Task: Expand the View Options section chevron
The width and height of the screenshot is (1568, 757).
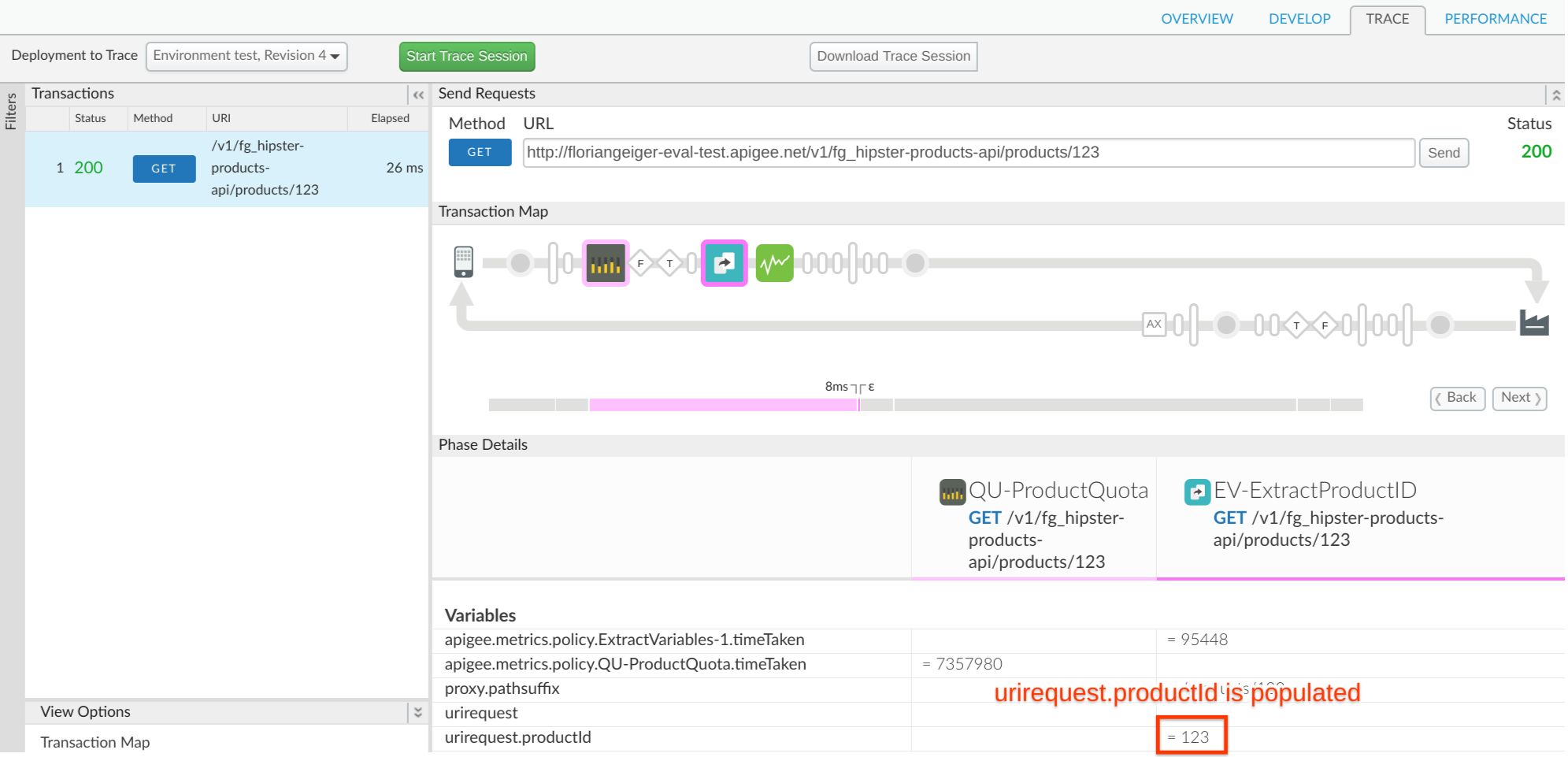Action: point(418,712)
